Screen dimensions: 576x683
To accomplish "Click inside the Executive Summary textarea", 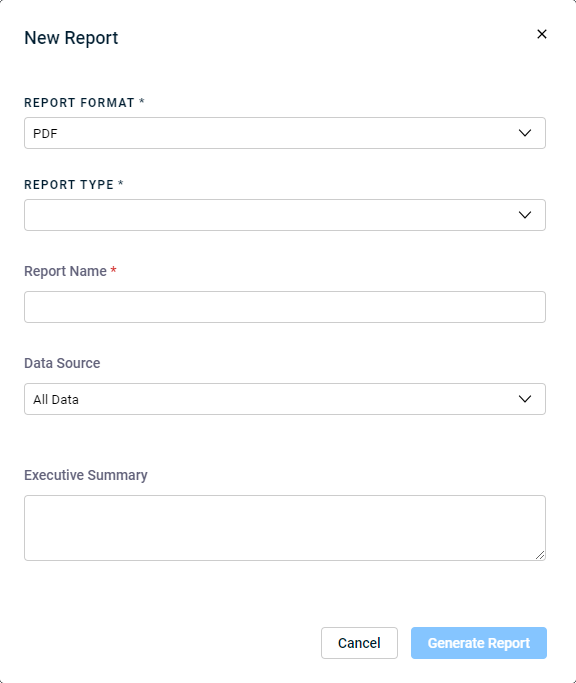I will [285, 528].
